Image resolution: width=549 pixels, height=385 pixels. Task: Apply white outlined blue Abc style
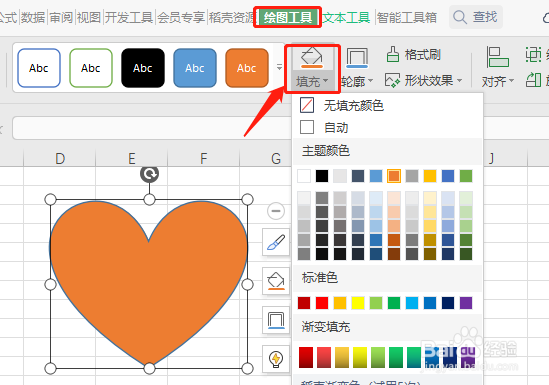click(39, 68)
